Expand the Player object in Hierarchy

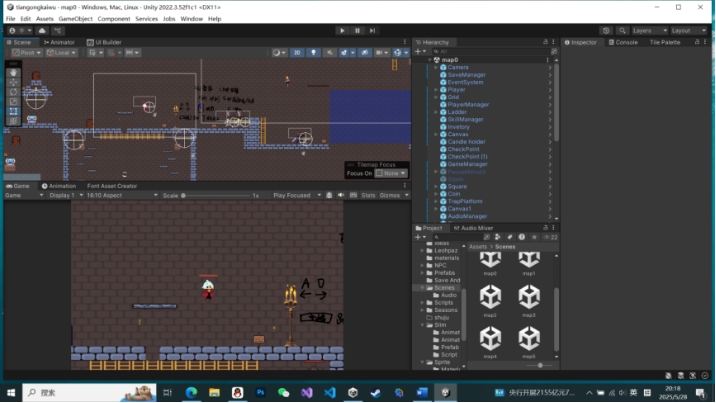pos(436,90)
